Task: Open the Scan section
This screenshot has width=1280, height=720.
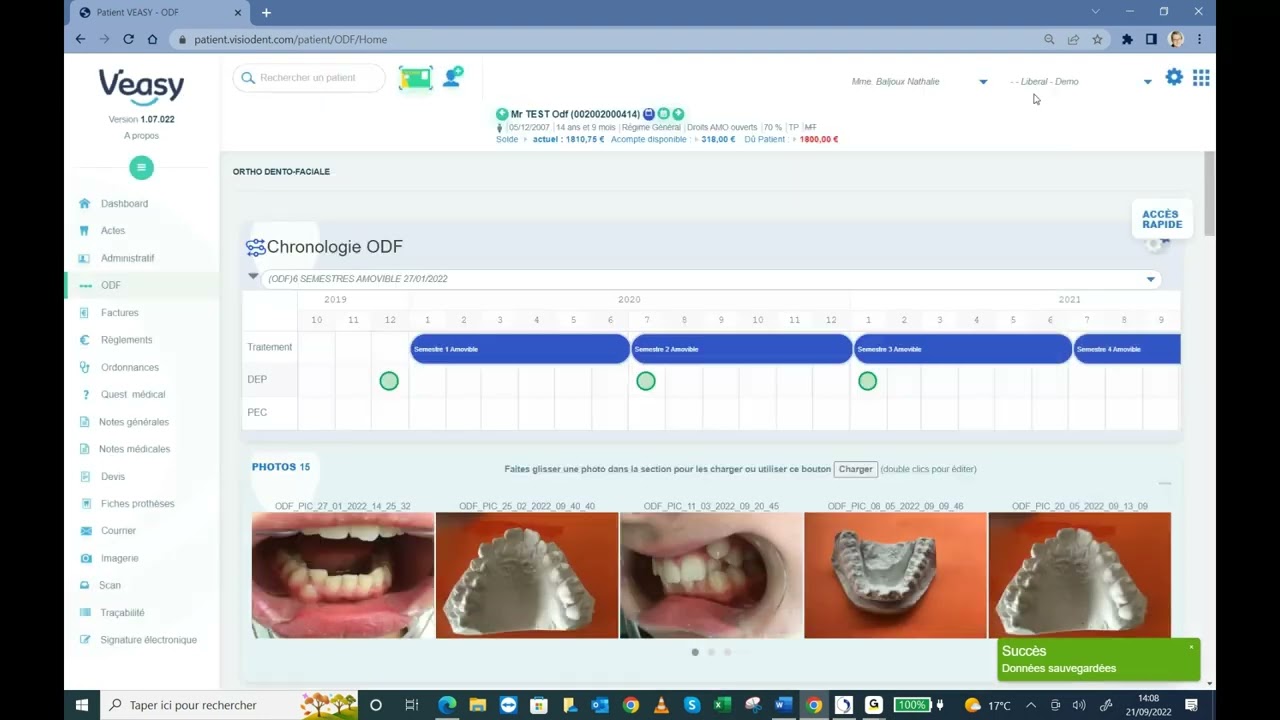Action: pos(109,585)
